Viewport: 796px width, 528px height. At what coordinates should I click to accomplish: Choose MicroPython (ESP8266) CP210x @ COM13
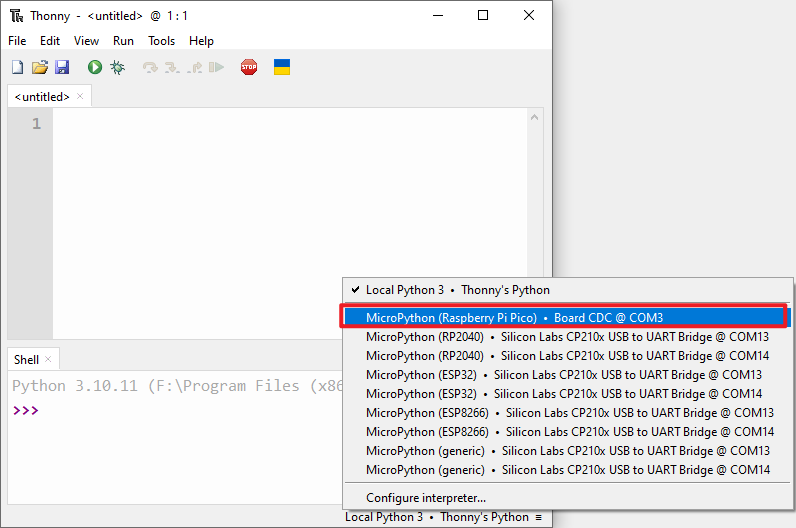pyautogui.click(x=568, y=413)
